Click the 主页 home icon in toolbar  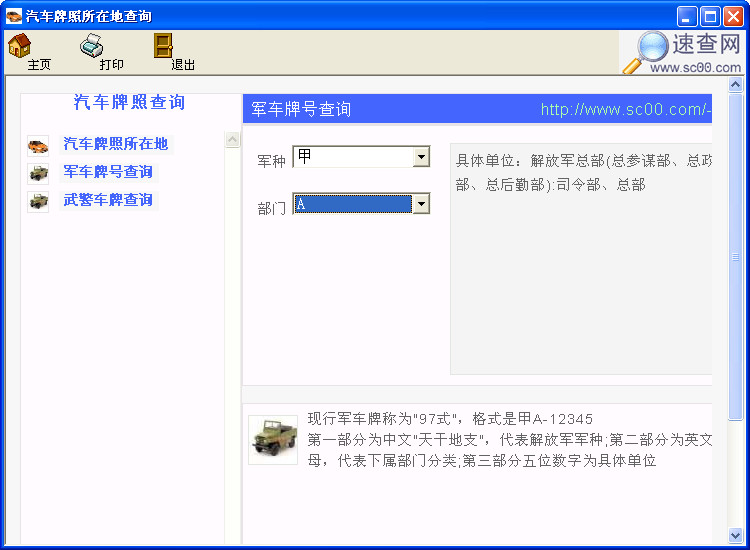tap(20, 45)
